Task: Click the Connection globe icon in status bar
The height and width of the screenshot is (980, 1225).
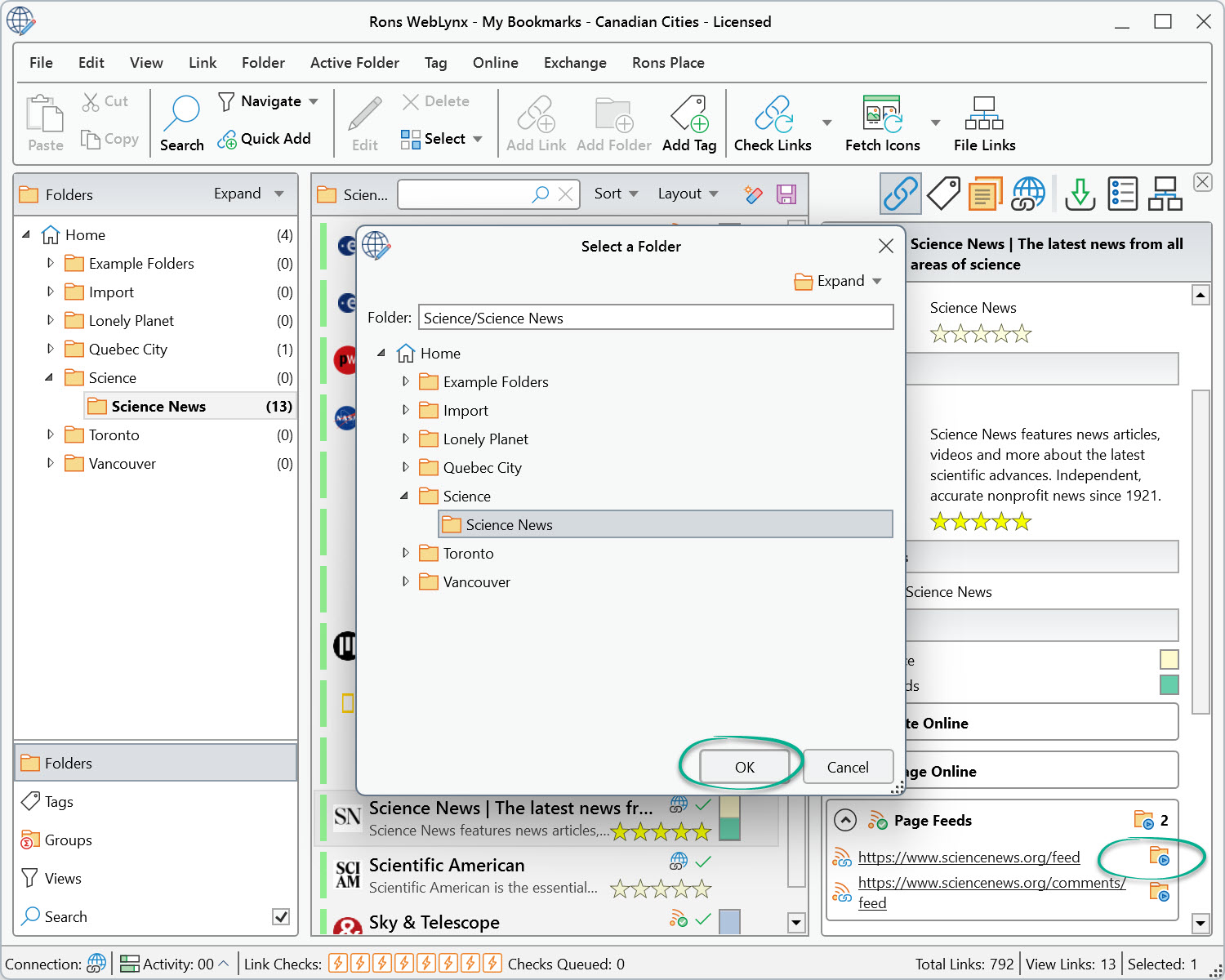Action: (x=96, y=964)
